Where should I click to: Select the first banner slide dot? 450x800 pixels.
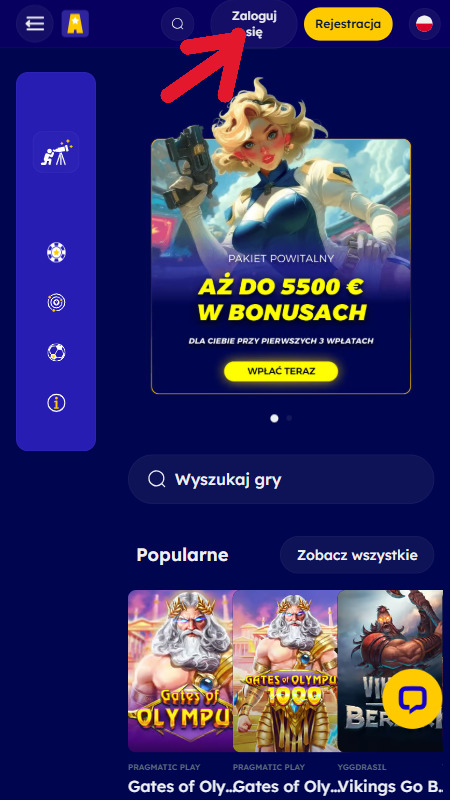pyautogui.click(x=274, y=418)
